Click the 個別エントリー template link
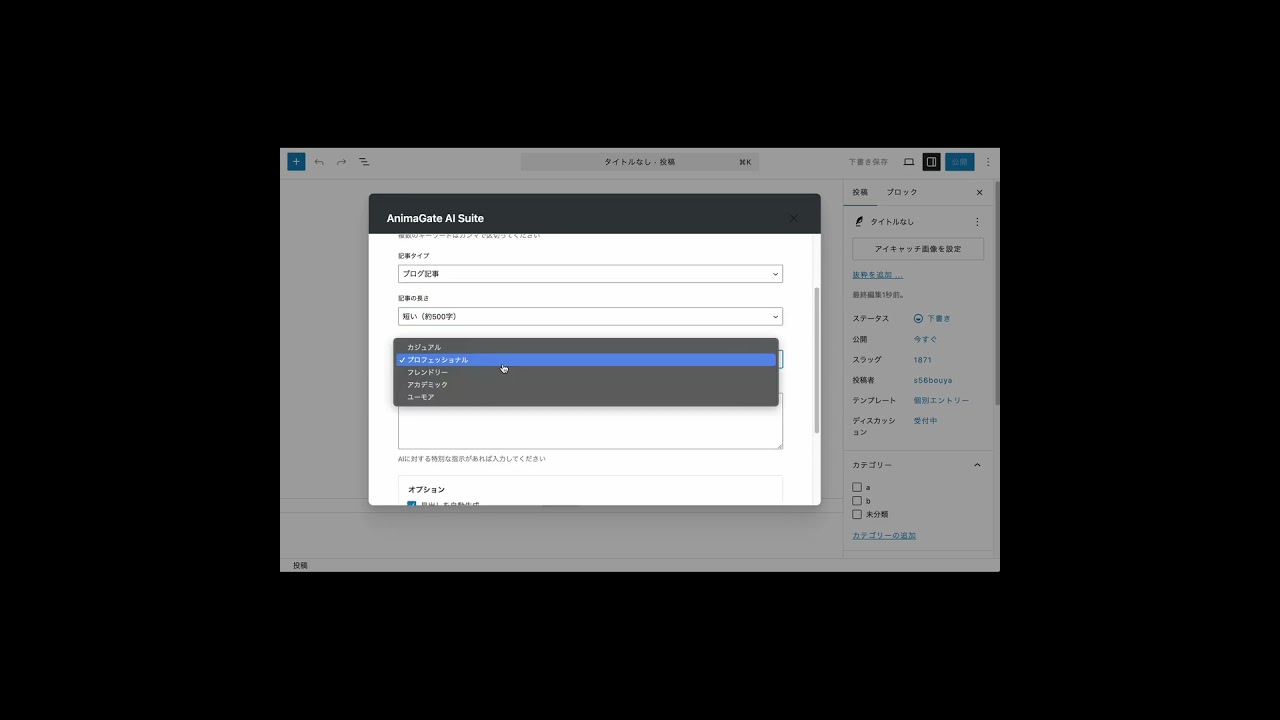This screenshot has width=1280, height=720. [941, 401]
